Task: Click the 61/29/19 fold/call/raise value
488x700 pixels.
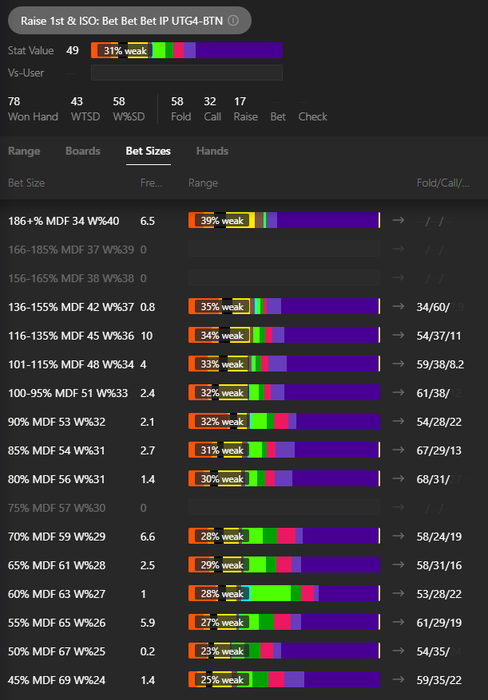Action: (x=439, y=623)
